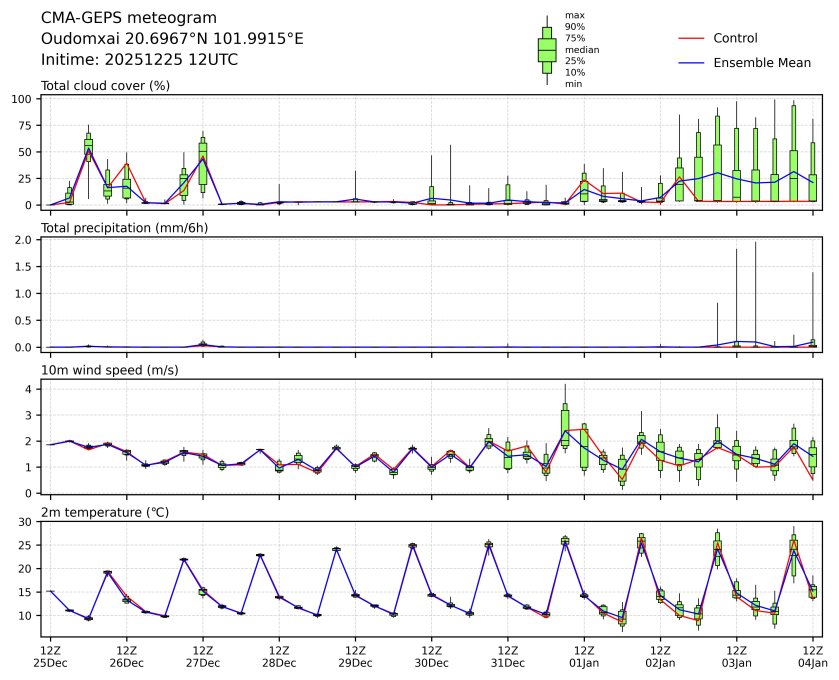This screenshot has height=680, width=839.
Task: Click the 12Z 04Jan time axis label
Action: [812, 655]
